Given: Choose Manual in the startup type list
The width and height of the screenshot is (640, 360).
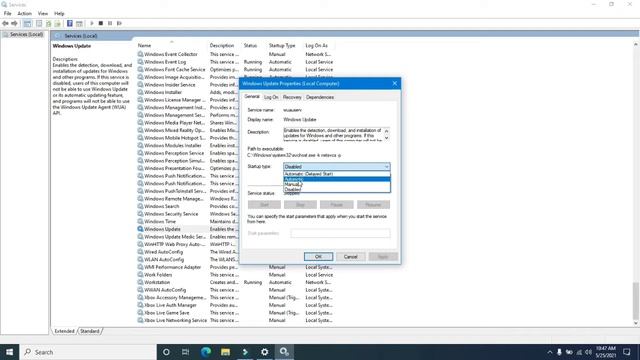Looking at the screenshot, I should coord(337,184).
